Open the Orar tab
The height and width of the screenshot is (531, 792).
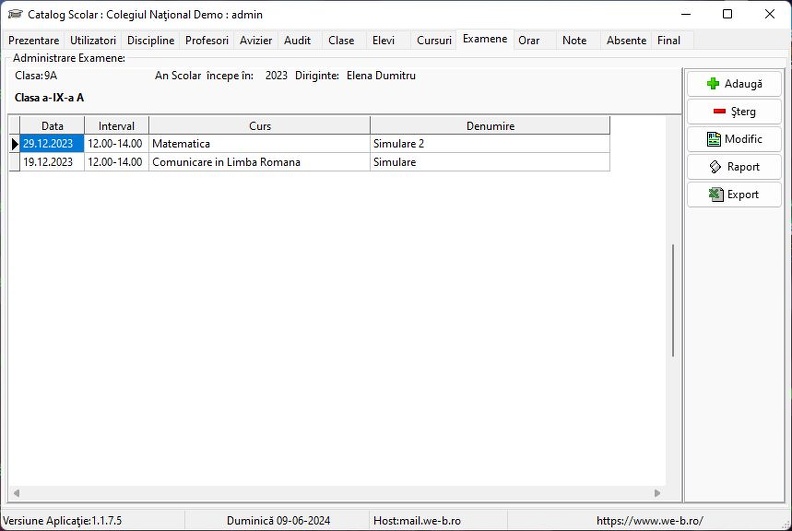(x=529, y=40)
